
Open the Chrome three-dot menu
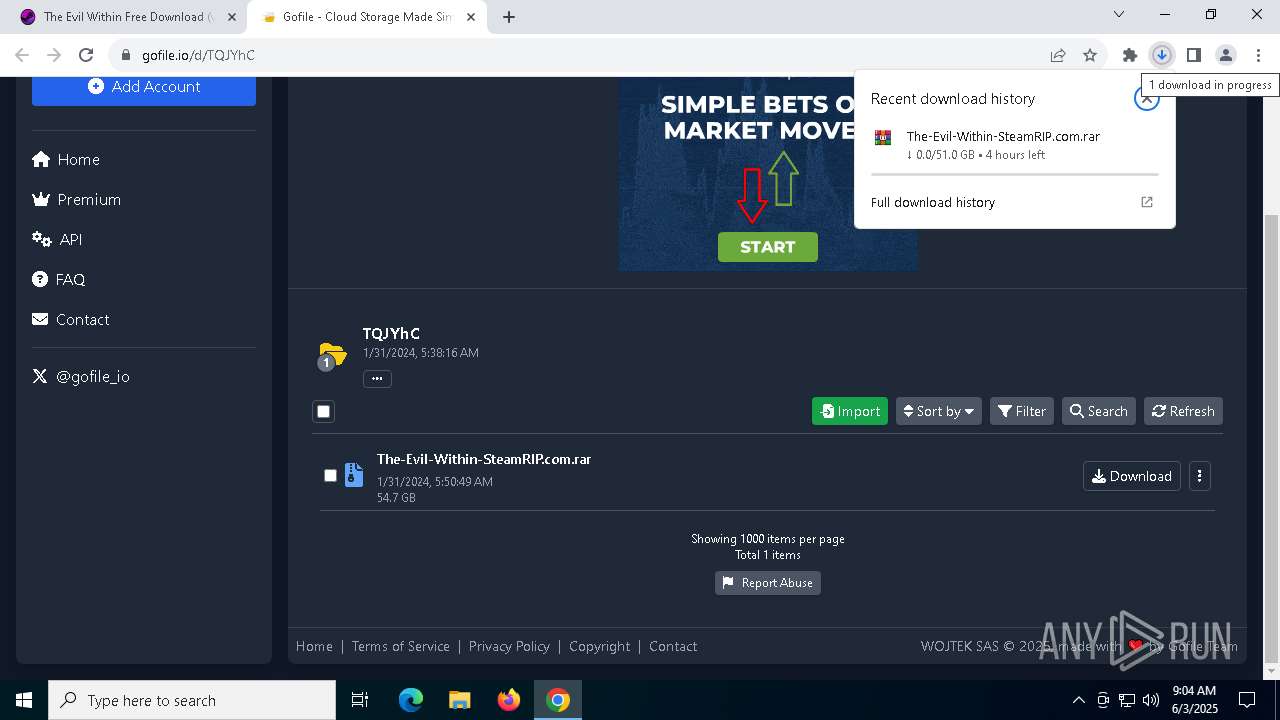point(1258,55)
